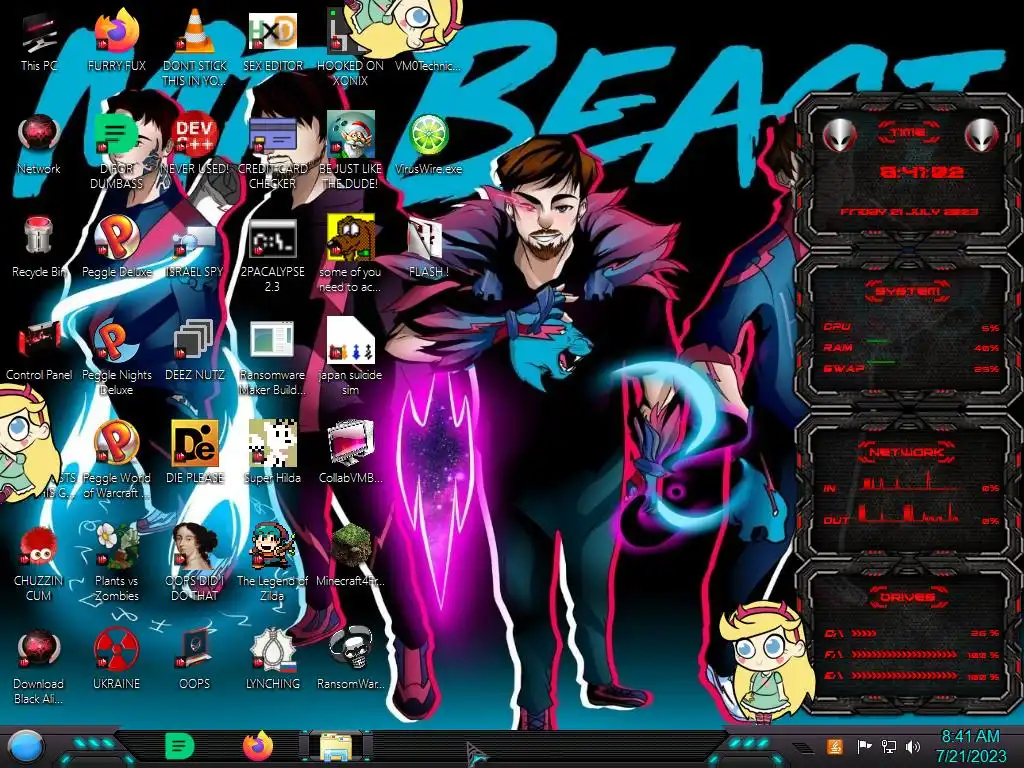1024x768 pixels.
Task: Click the C:\ drive usage bar
Action: (x=864, y=633)
